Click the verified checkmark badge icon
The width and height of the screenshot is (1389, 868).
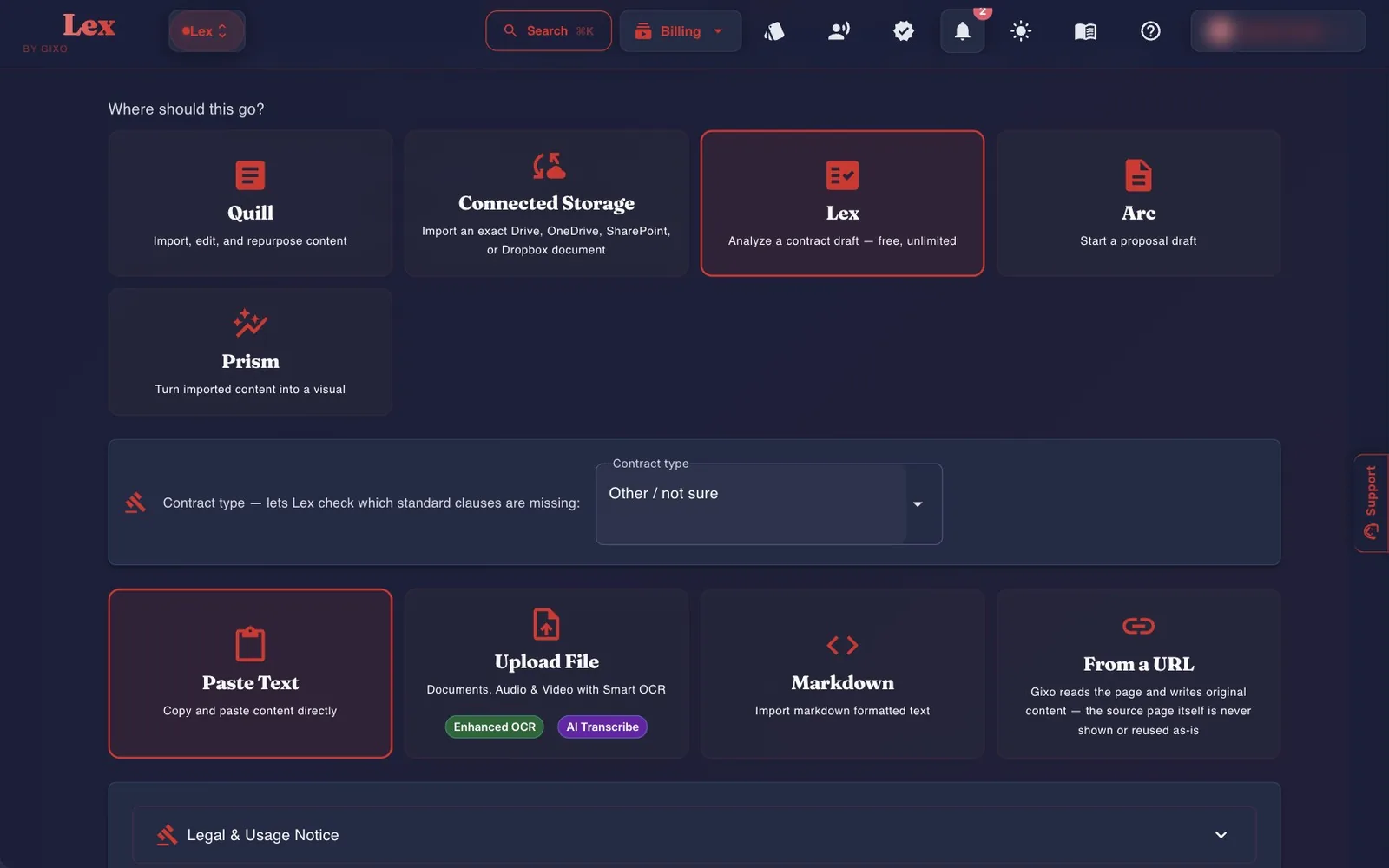(904, 31)
